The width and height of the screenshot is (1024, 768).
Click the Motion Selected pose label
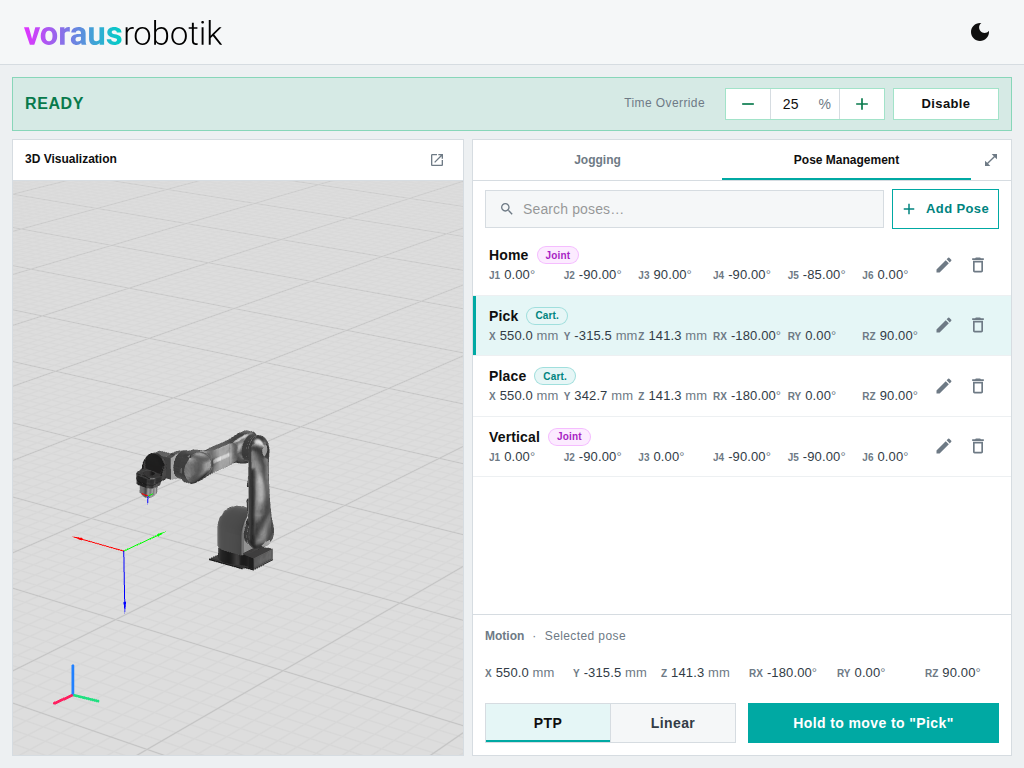coord(555,635)
